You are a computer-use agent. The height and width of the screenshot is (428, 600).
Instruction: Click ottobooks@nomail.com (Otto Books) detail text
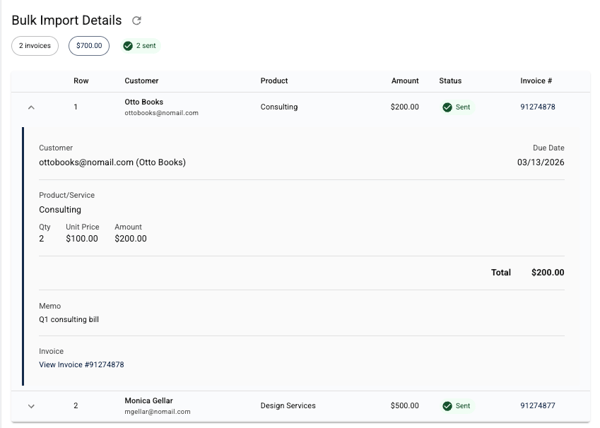point(112,162)
